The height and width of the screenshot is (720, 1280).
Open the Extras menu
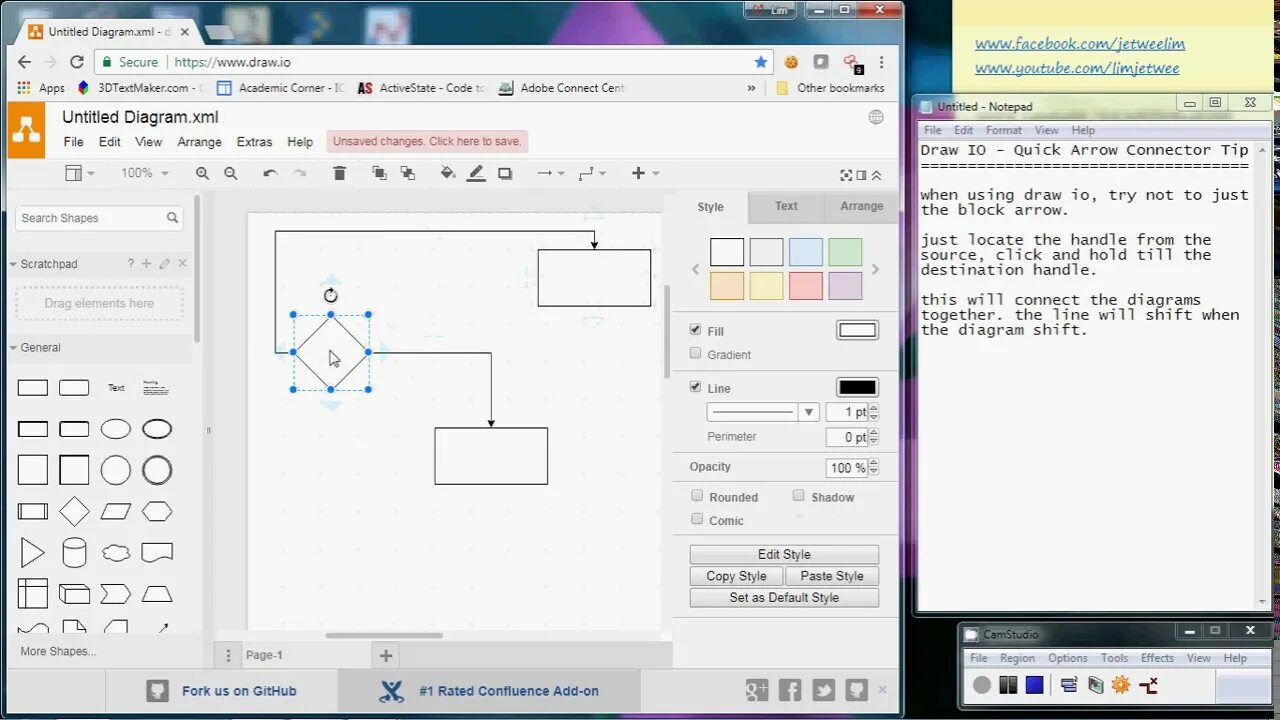pyautogui.click(x=254, y=141)
